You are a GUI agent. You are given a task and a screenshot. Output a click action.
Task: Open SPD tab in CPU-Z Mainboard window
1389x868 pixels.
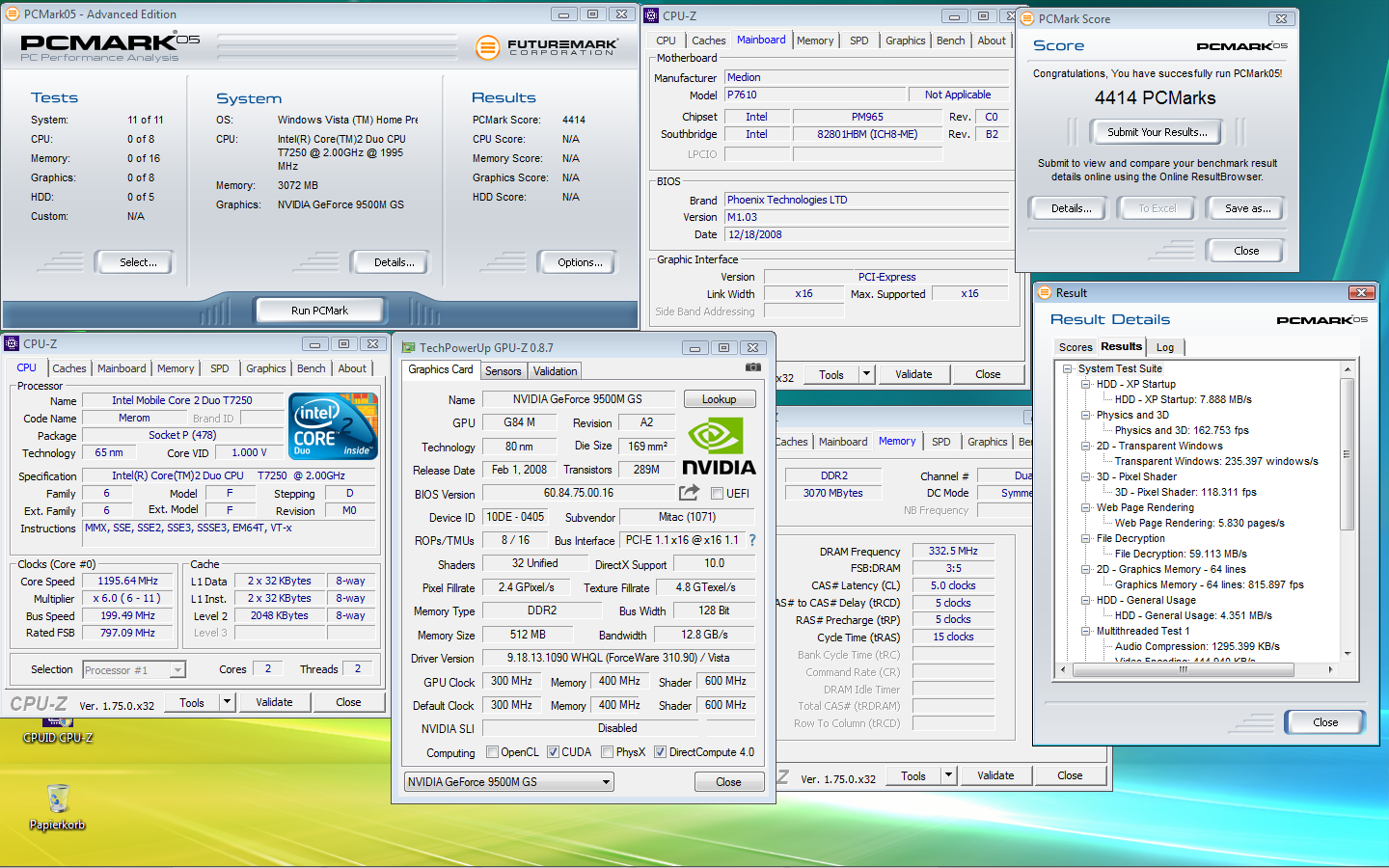pyautogui.click(x=858, y=41)
